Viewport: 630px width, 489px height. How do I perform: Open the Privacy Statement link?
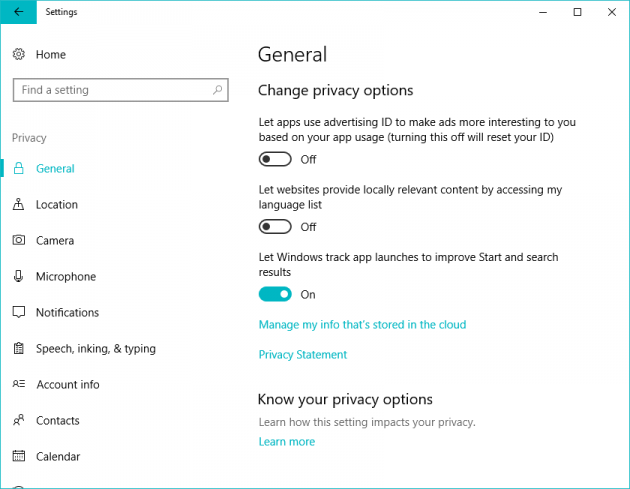click(303, 355)
